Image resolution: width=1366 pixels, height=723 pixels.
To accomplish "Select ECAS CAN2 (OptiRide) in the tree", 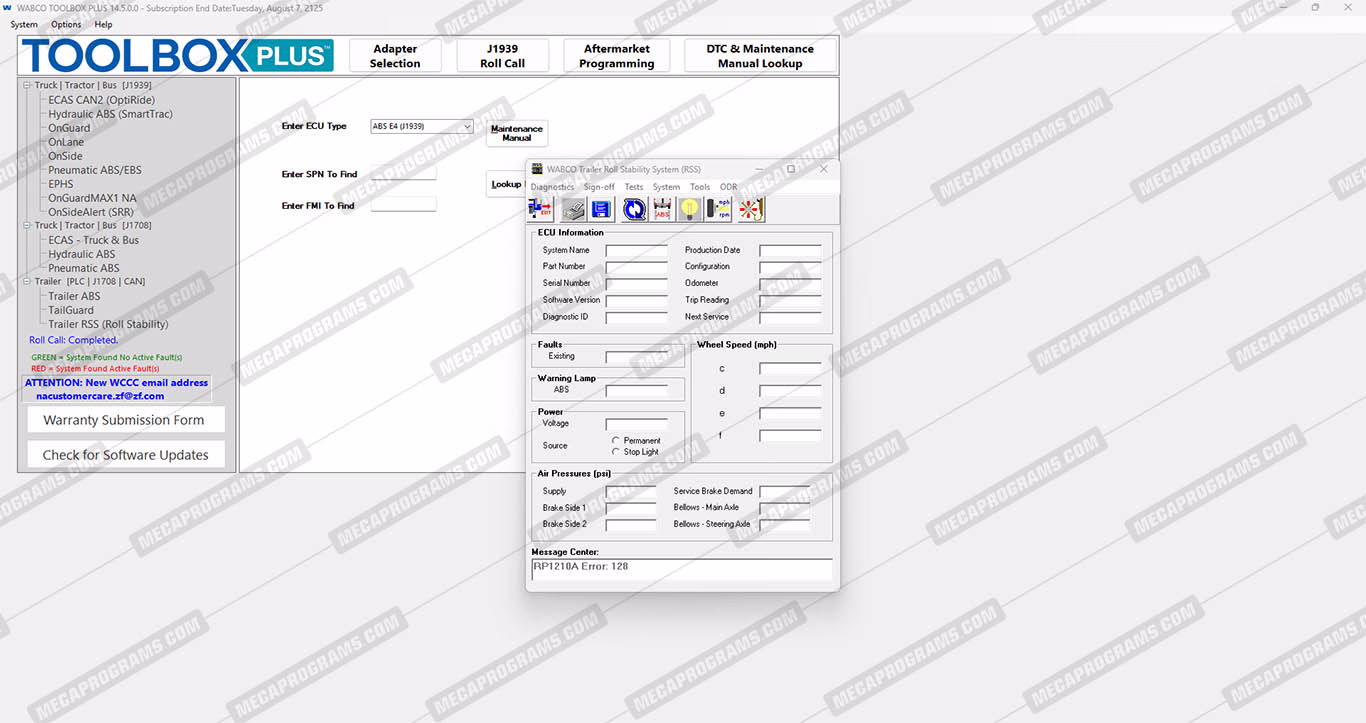I will pyautogui.click(x=102, y=100).
